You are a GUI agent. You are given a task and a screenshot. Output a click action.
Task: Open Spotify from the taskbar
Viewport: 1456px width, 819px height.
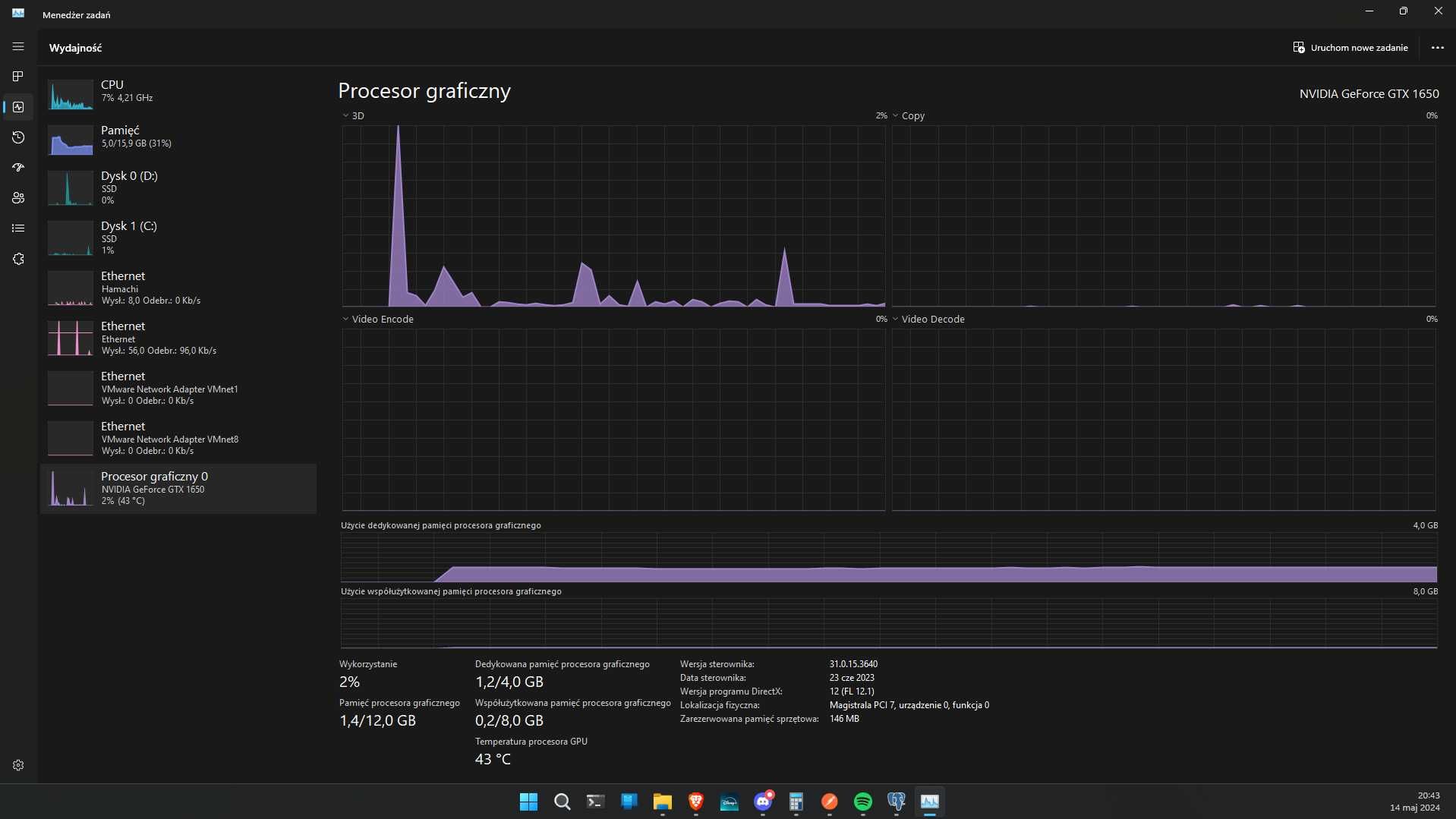pos(862,802)
